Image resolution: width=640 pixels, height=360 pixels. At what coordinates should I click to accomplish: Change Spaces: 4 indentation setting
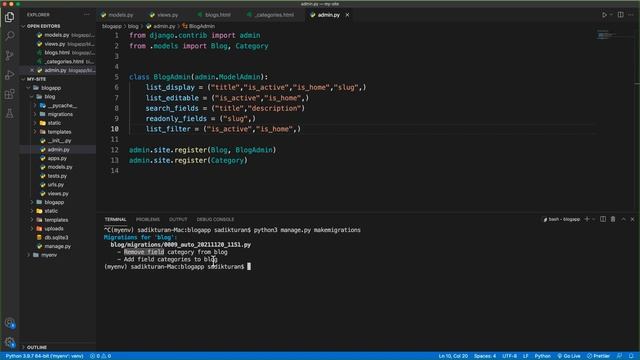click(x=485, y=356)
